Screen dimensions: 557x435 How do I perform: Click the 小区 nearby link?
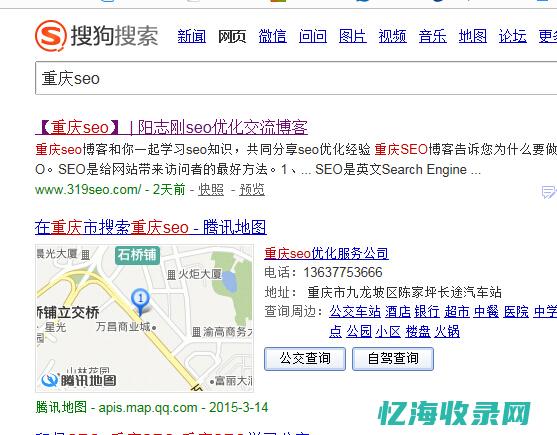pyautogui.click(x=388, y=332)
